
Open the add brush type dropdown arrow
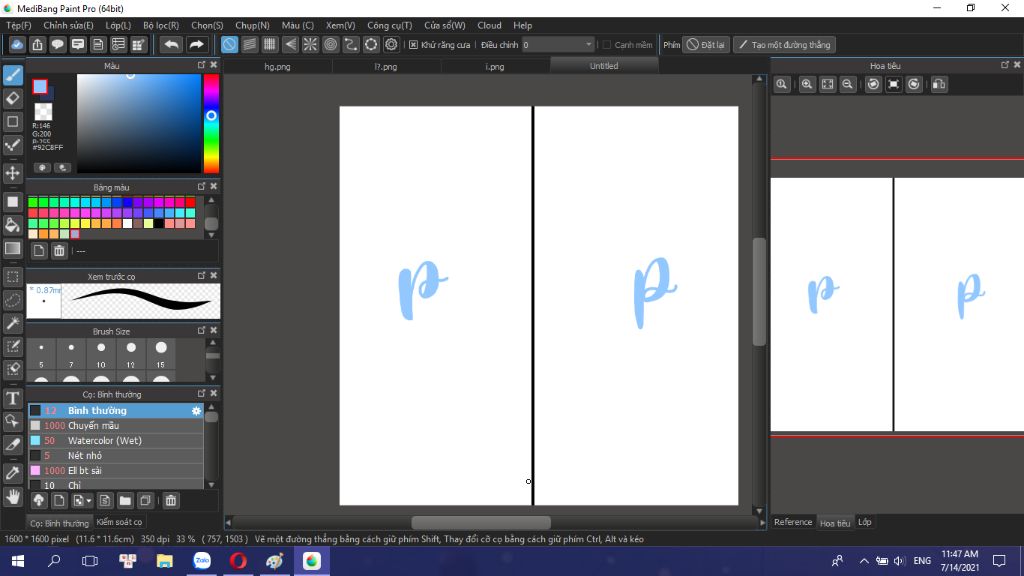click(89, 501)
